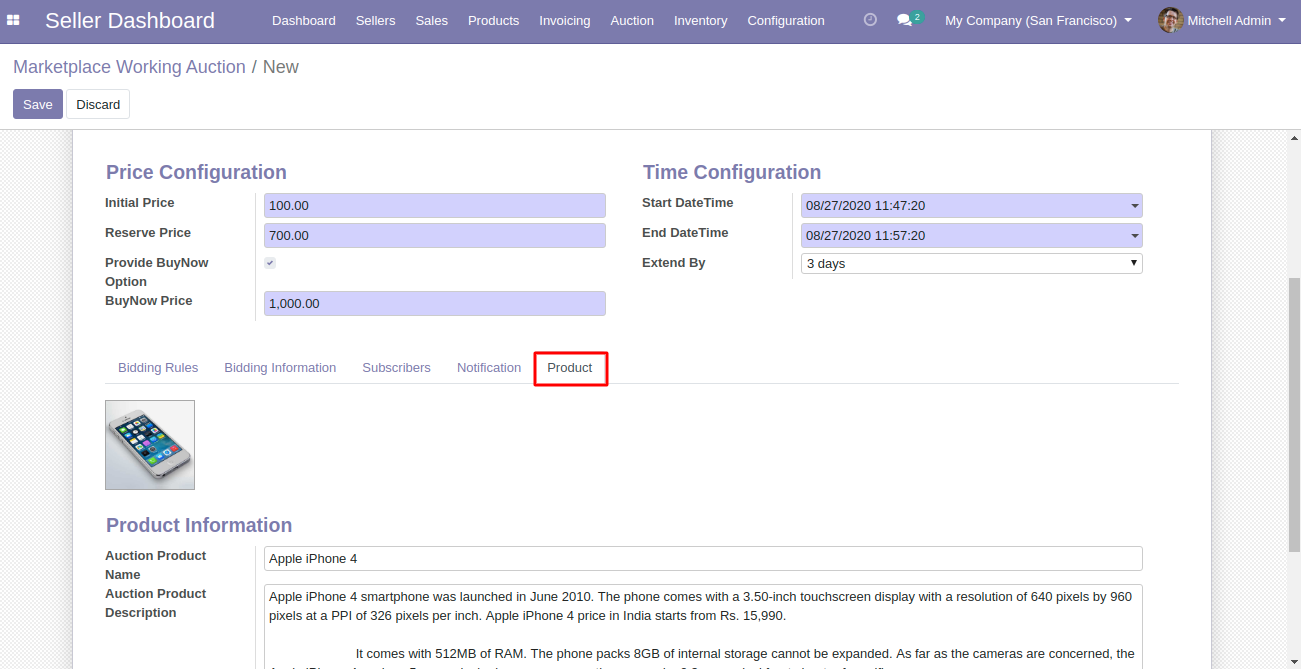Open the Dashboard menu

[x=304, y=20]
